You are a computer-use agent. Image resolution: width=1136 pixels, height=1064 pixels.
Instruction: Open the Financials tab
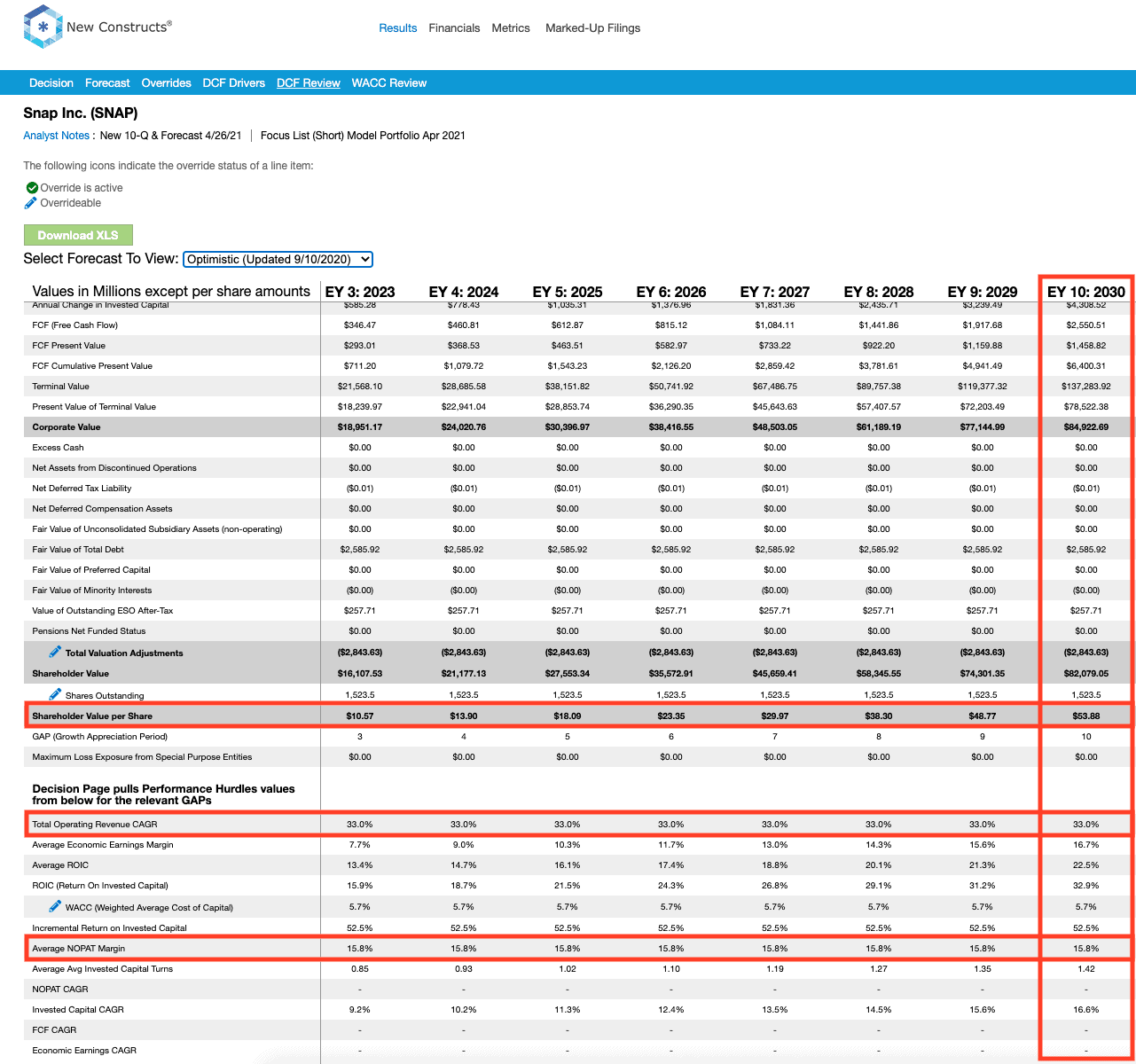(x=454, y=28)
